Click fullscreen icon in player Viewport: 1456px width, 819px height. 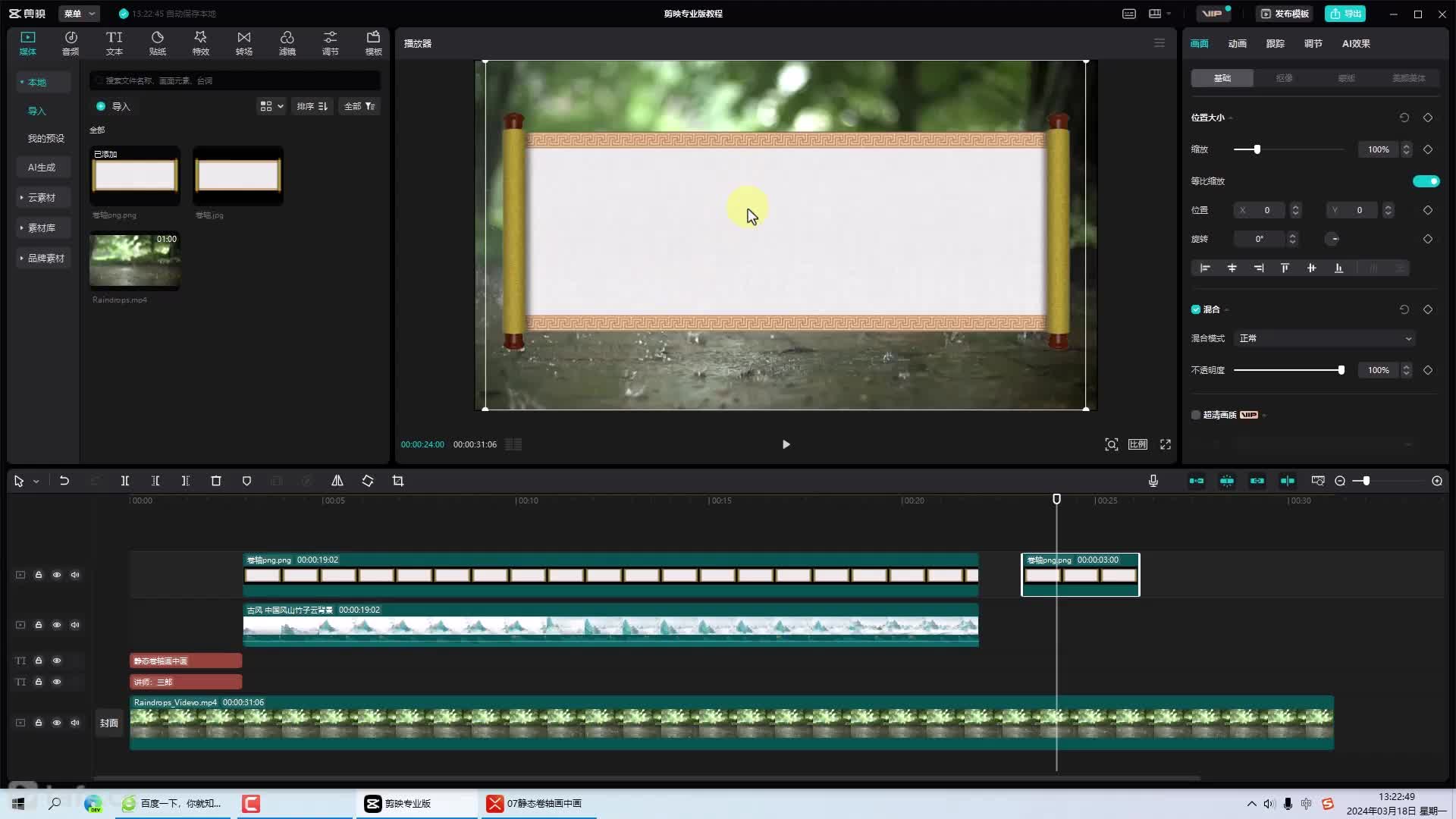1166,444
